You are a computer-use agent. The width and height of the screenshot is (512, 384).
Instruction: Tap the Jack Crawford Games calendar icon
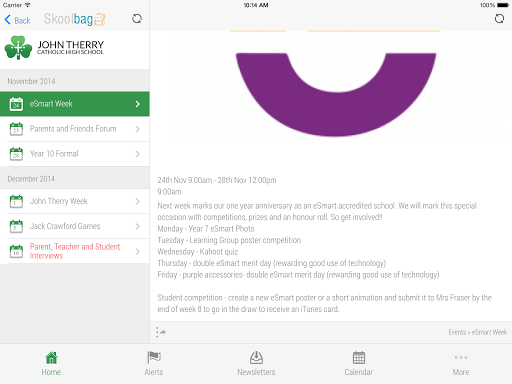(16, 226)
